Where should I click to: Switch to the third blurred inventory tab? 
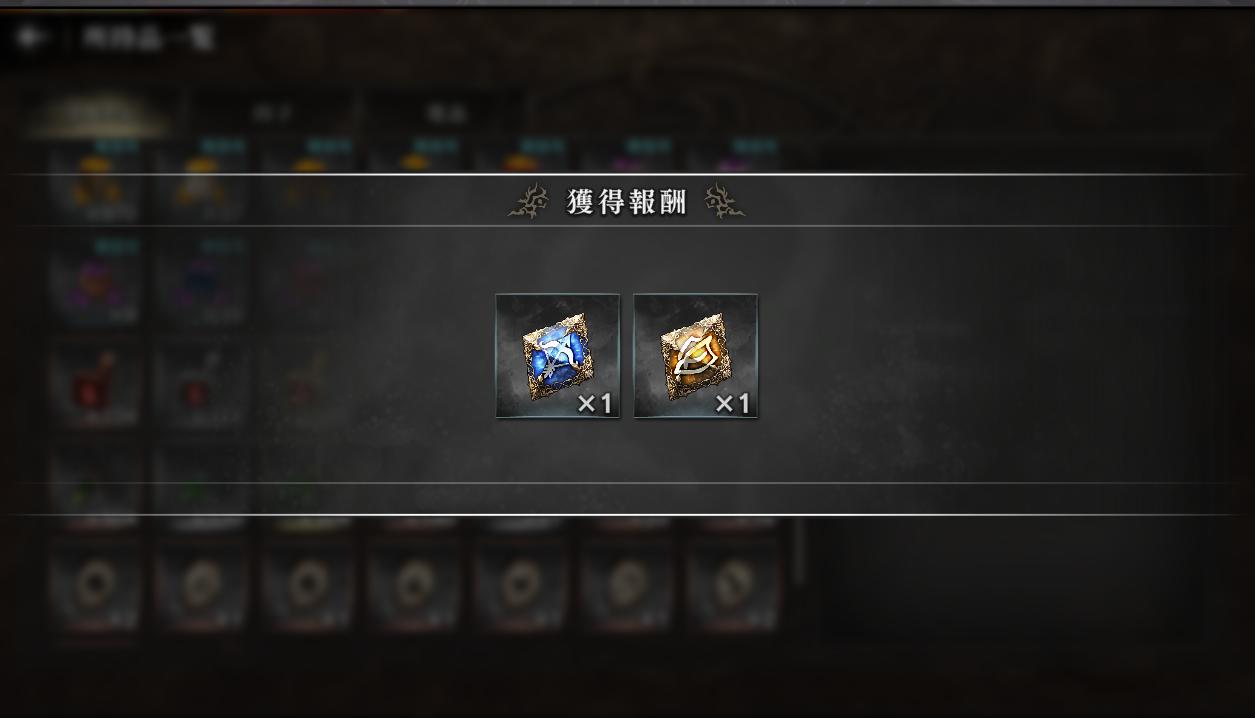point(447,113)
